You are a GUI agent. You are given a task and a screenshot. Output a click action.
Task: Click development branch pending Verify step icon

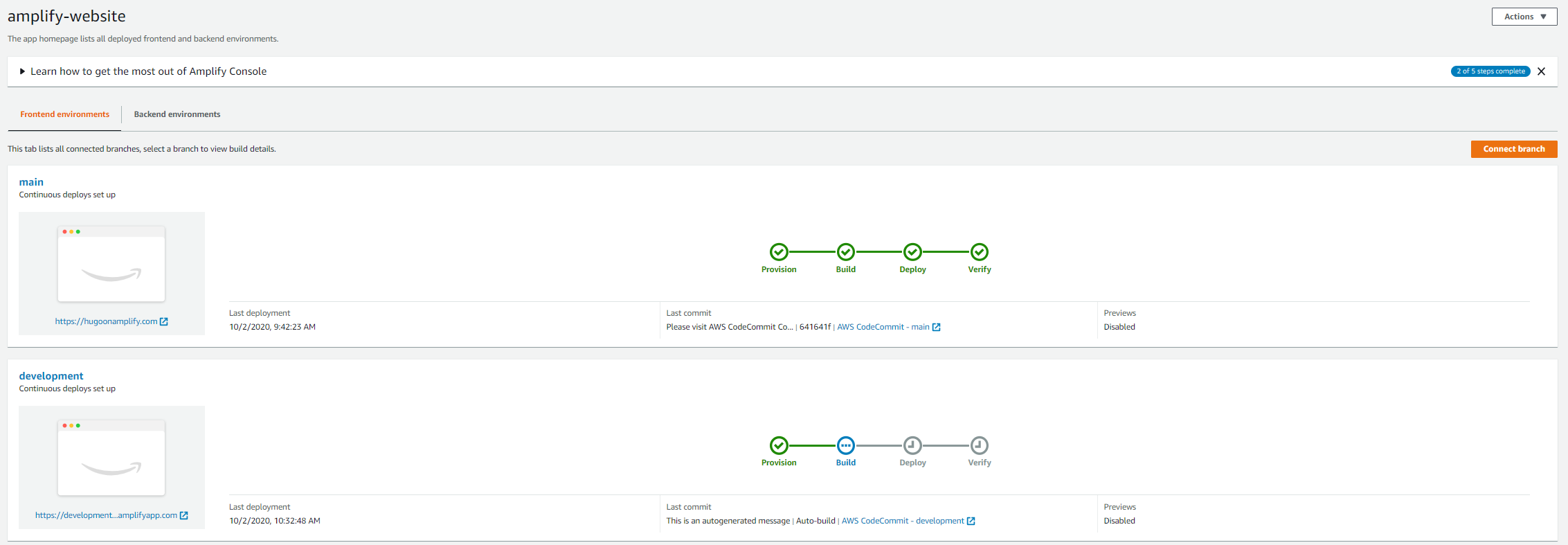tap(980, 445)
